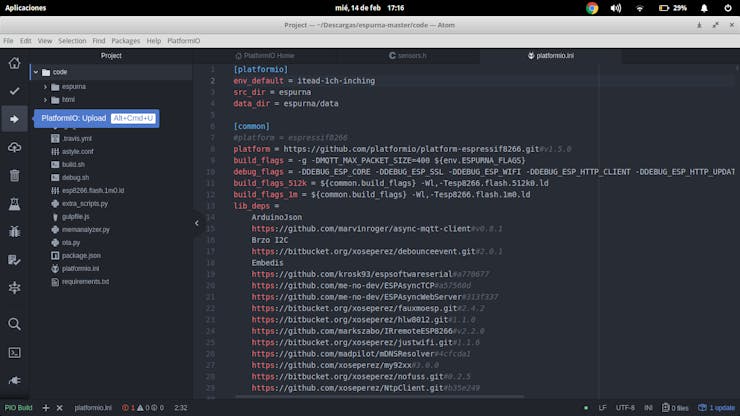Run PlatformIO Build checkmark icon
This screenshot has width=740, height=416.
pos(14,91)
